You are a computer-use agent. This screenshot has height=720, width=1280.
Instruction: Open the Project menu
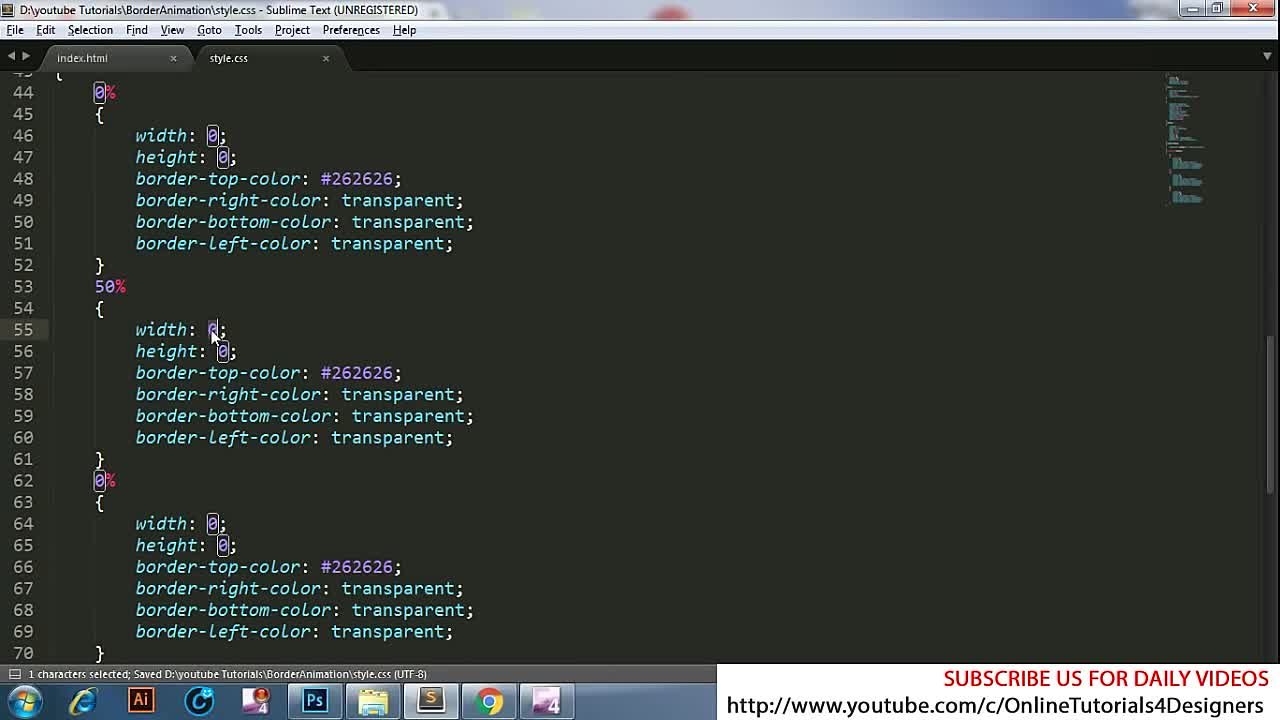pos(292,30)
